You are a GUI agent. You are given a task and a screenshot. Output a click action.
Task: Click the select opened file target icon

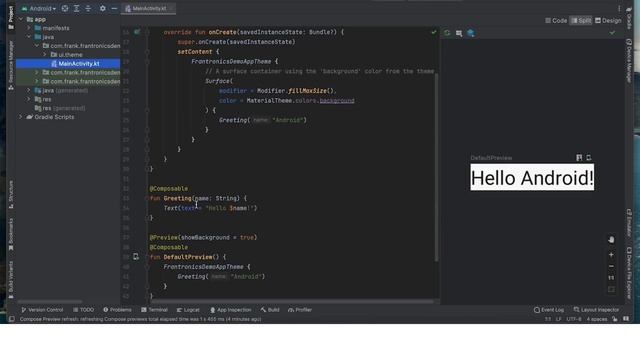click(65, 8)
